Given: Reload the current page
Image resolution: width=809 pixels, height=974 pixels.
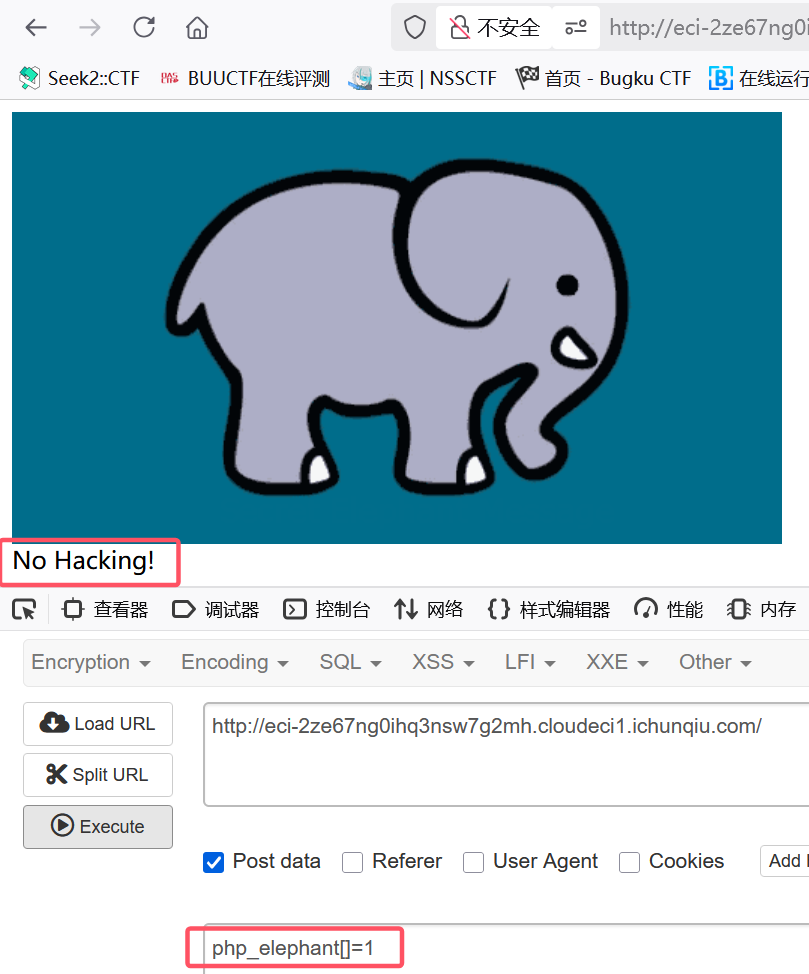Looking at the screenshot, I should [144, 27].
